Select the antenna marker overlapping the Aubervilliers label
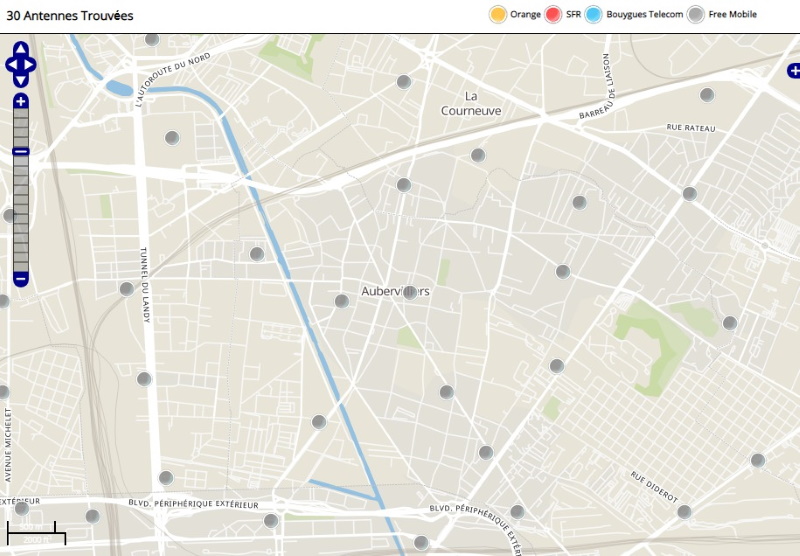This screenshot has width=800, height=556. pyautogui.click(x=410, y=292)
